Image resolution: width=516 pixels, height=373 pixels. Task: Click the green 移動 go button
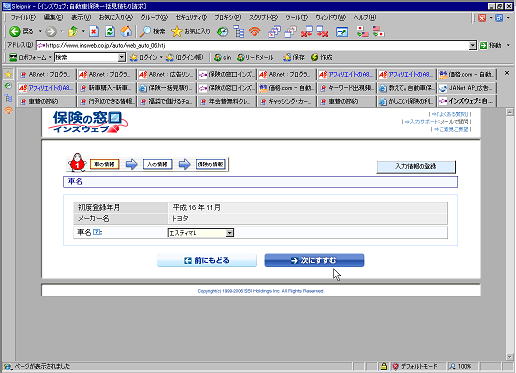pos(490,45)
